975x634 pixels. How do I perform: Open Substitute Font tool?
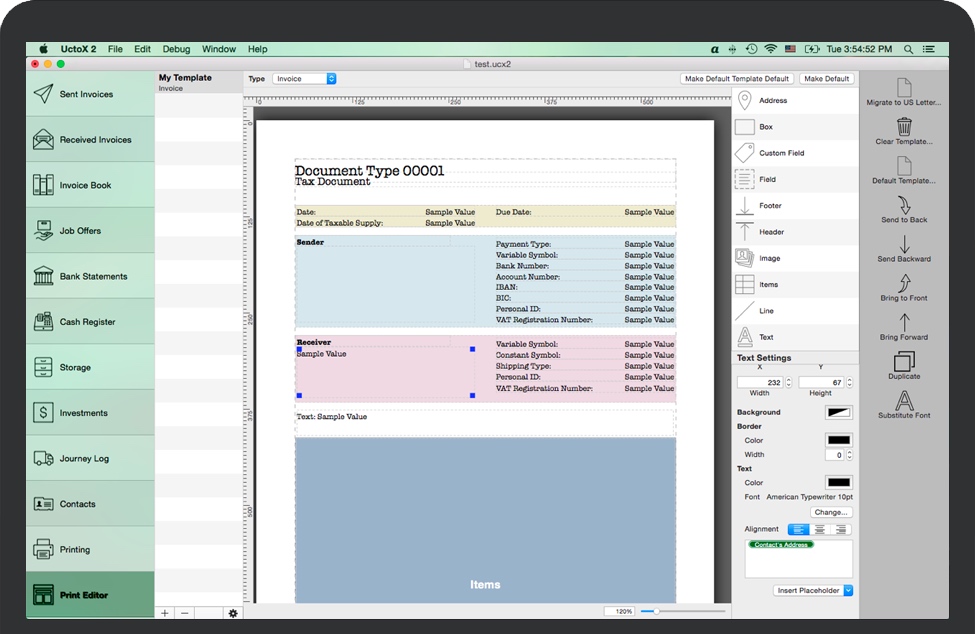(904, 401)
